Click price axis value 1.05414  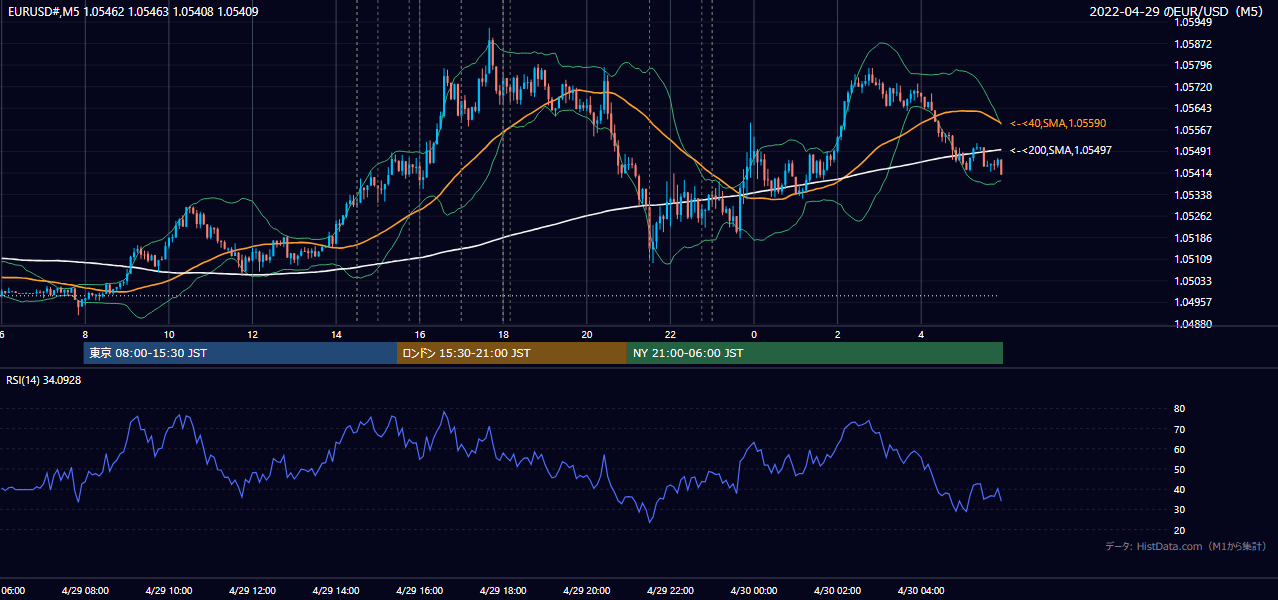click(1192, 173)
